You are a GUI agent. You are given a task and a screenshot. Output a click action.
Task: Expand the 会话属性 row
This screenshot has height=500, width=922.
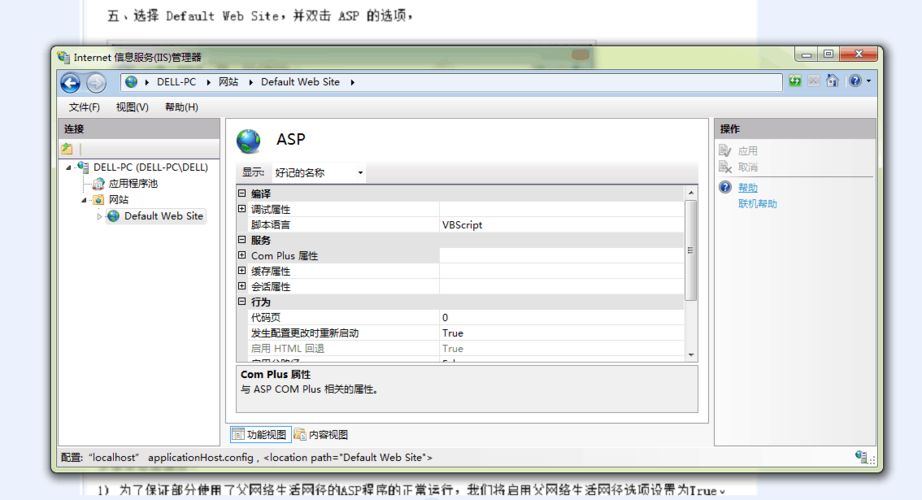pyautogui.click(x=242, y=286)
